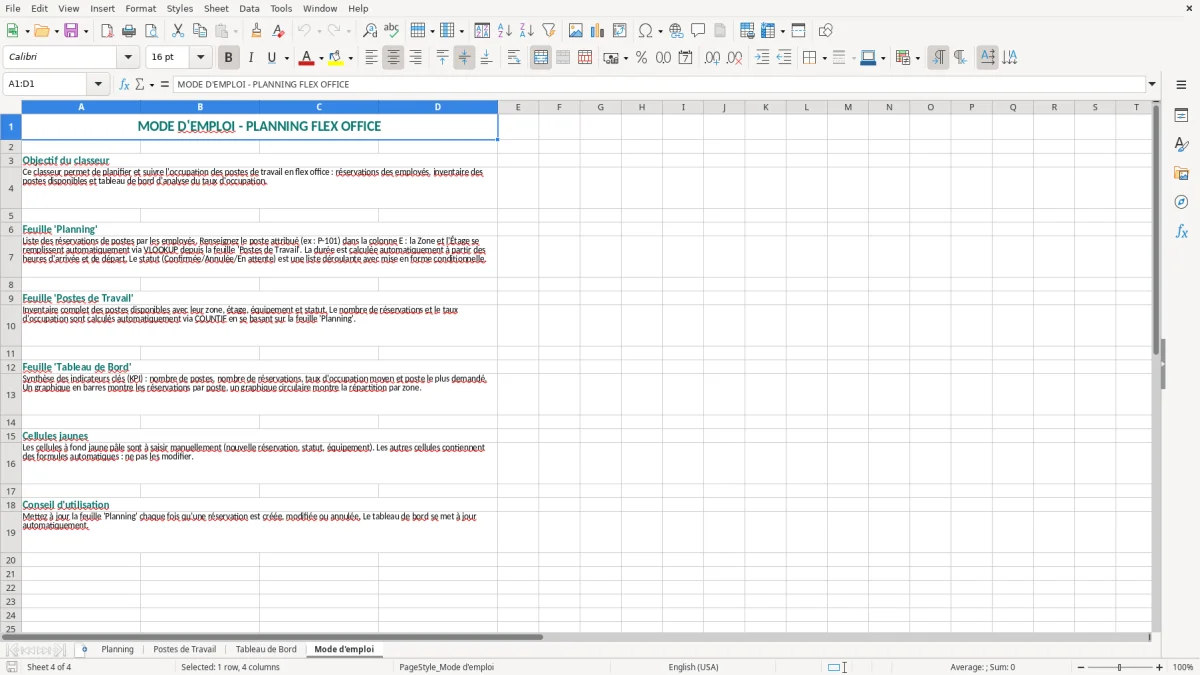Click the 100% zoom level
1200x675 pixels.
pos(1183,667)
